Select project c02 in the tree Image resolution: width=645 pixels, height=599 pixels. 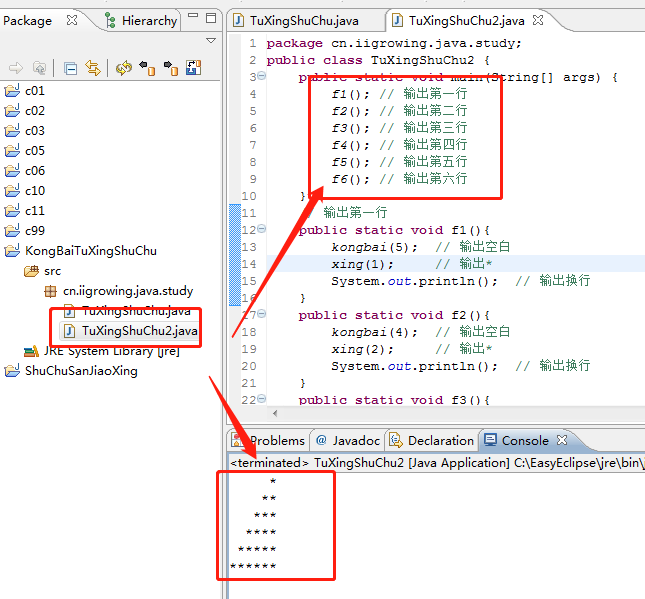point(25,111)
